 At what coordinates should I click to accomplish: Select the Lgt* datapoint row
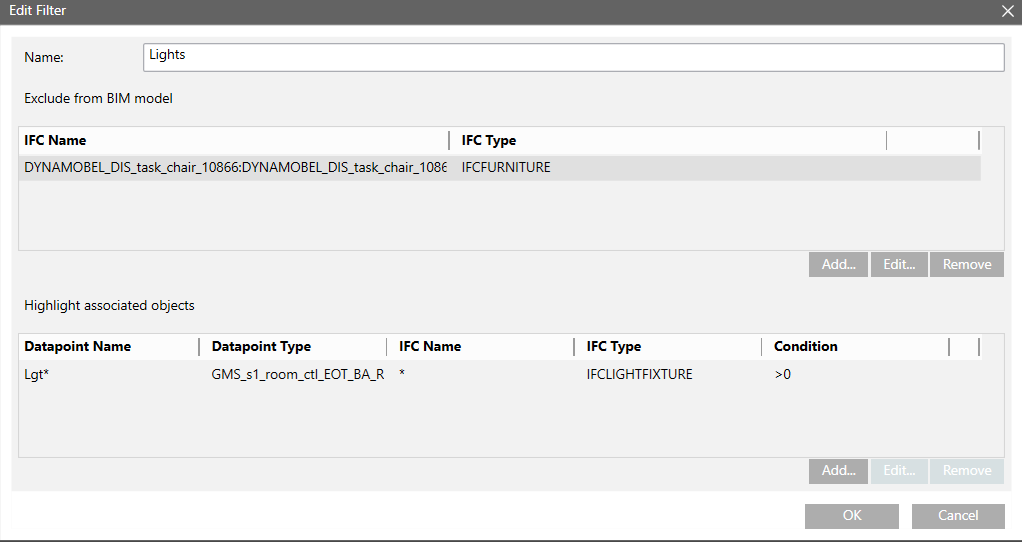coord(40,374)
